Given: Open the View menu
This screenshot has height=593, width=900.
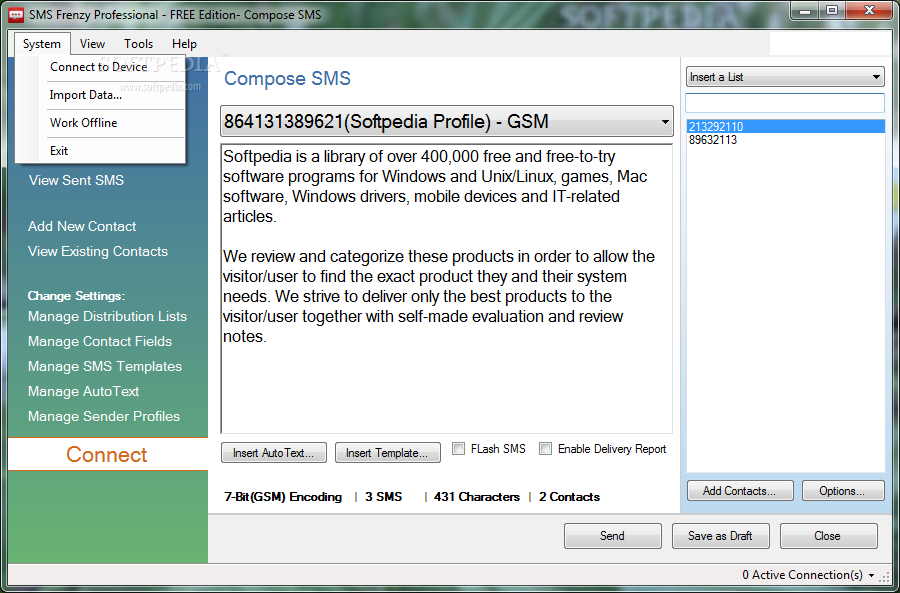Looking at the screenshot, I should click(x=92, y=44).
